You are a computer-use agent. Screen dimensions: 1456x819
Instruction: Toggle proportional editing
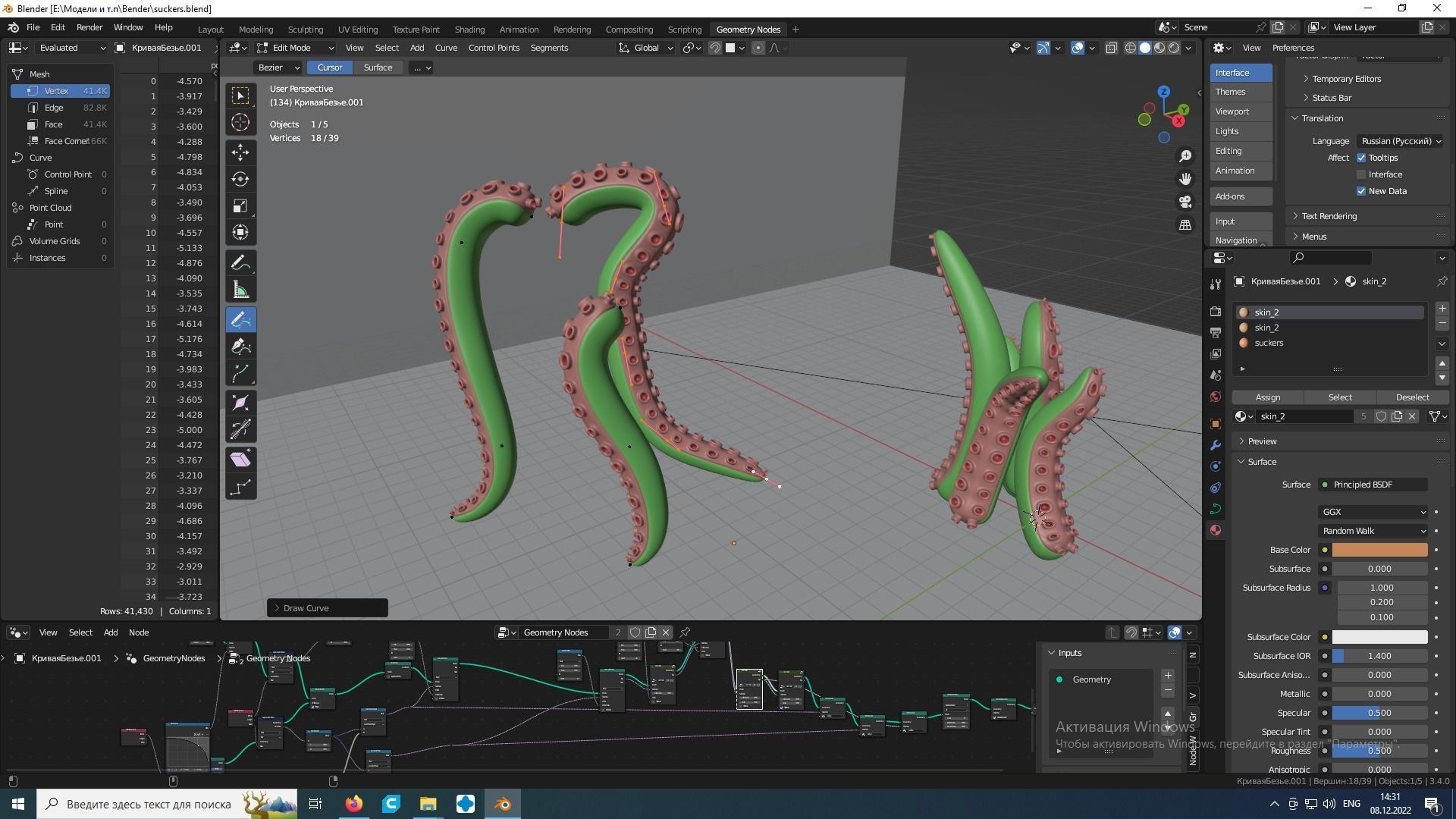758,48
